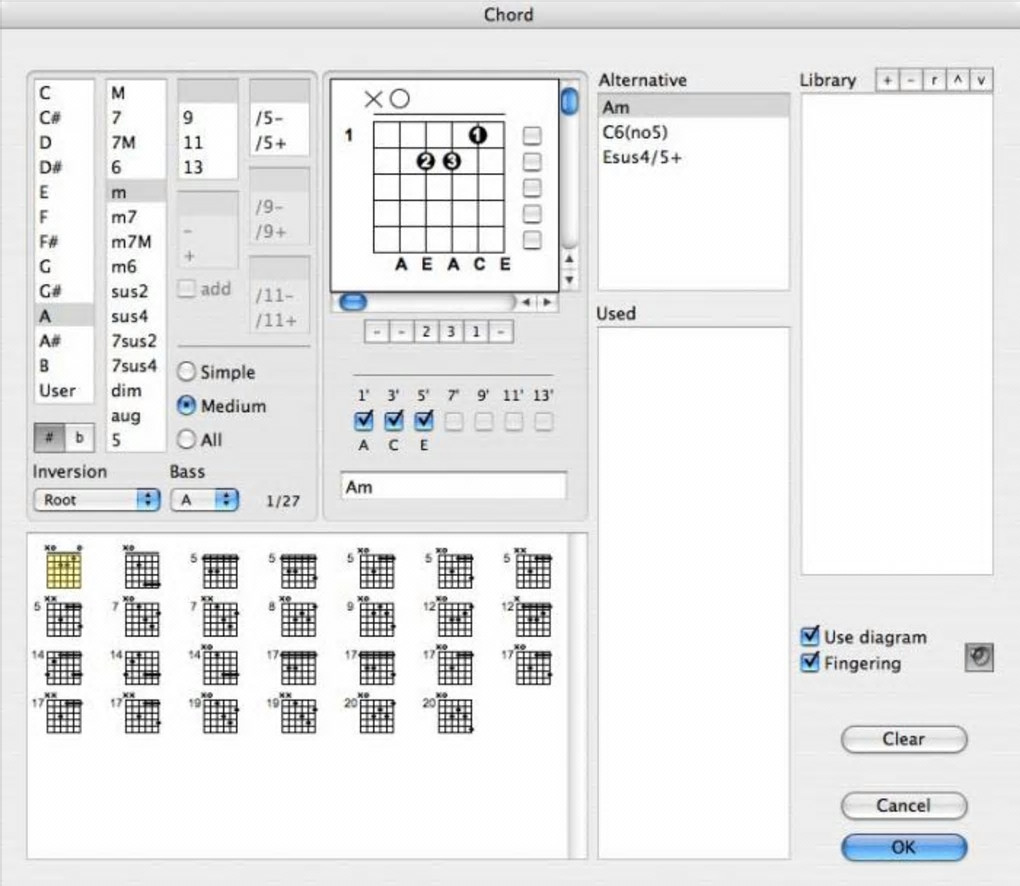The height and width of the screenshot is (886, 1020).
Task: Choose sus4 in the chord type list
Action: (x=130, y=316)
